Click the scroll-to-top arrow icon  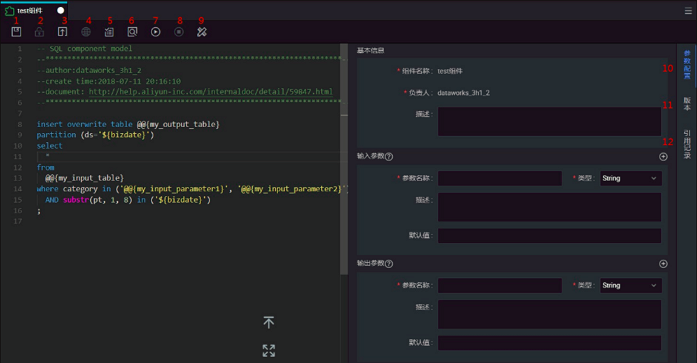click(268, 322)
